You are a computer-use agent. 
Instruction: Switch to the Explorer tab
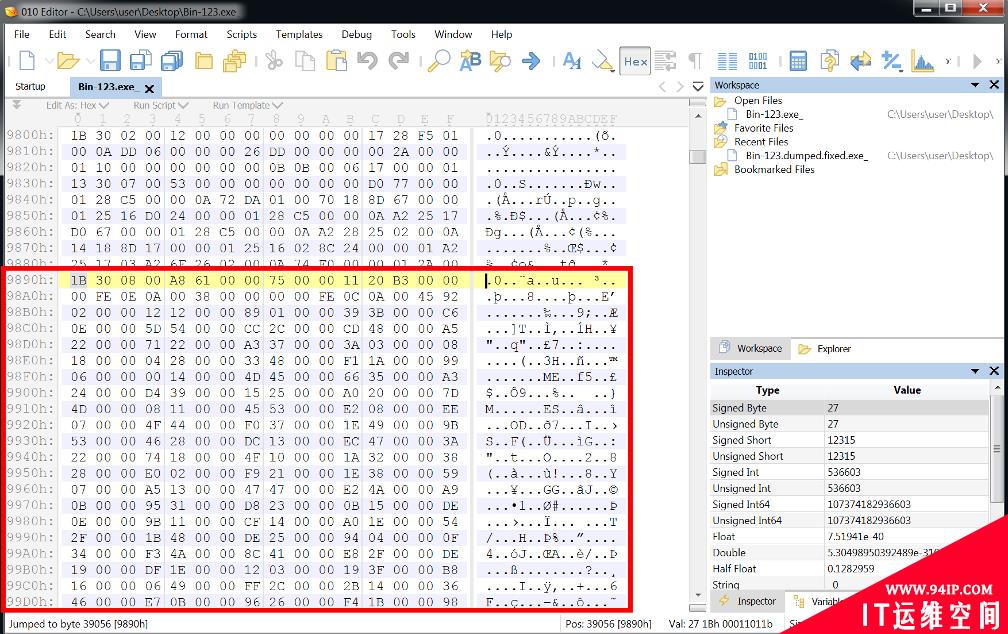(x=826, y=349)
